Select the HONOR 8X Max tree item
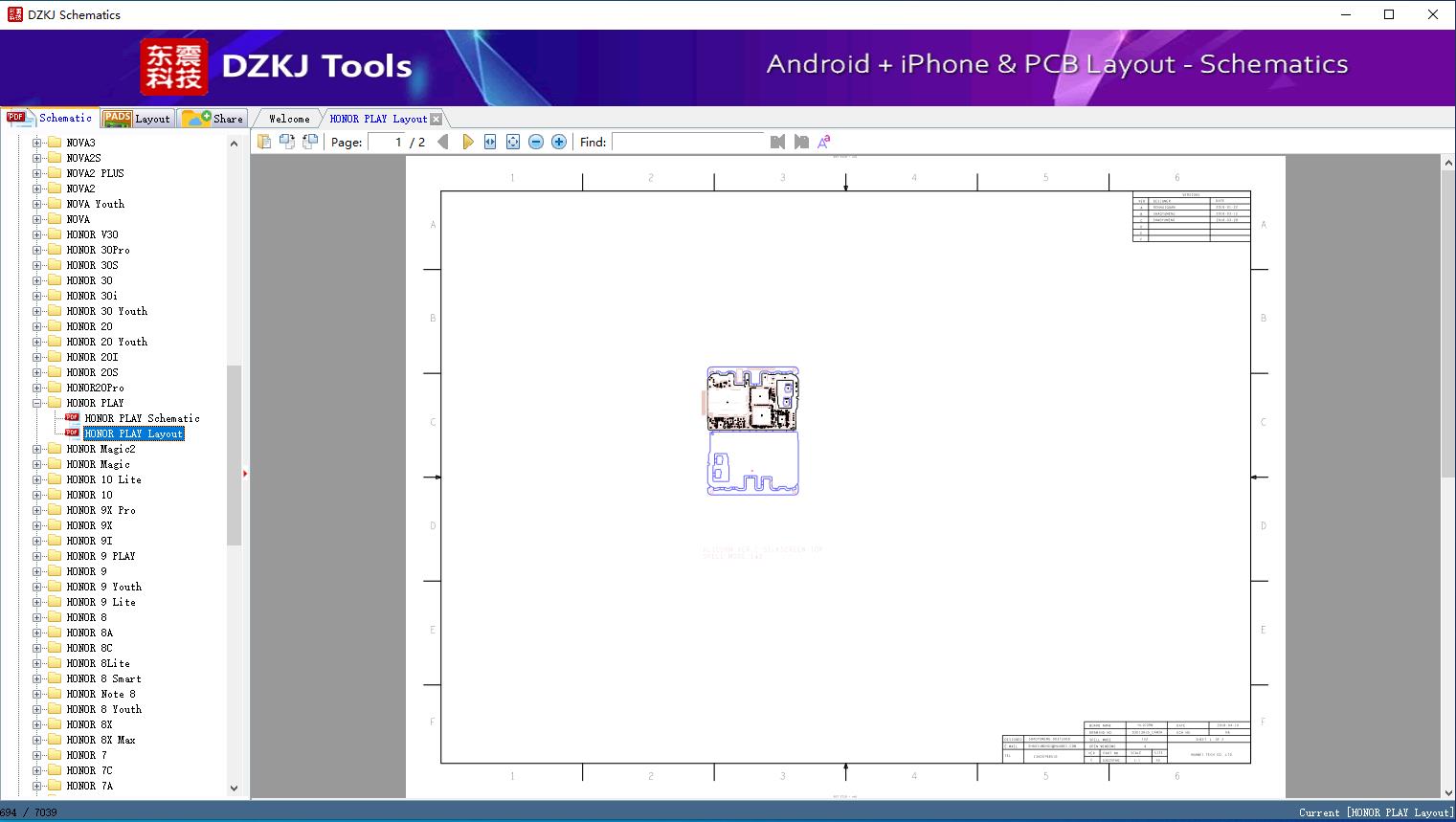This screenshot has width=1456, height=822. coord(101,740)
